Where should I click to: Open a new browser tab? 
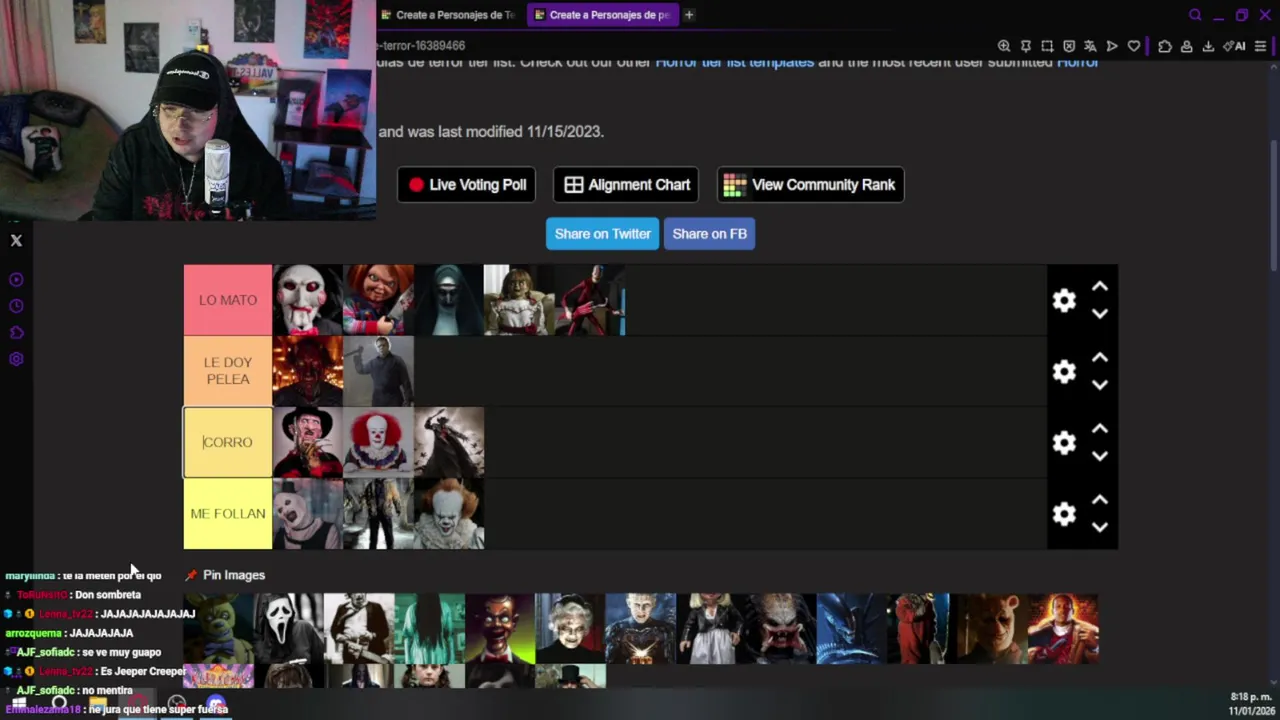[689, 15]
